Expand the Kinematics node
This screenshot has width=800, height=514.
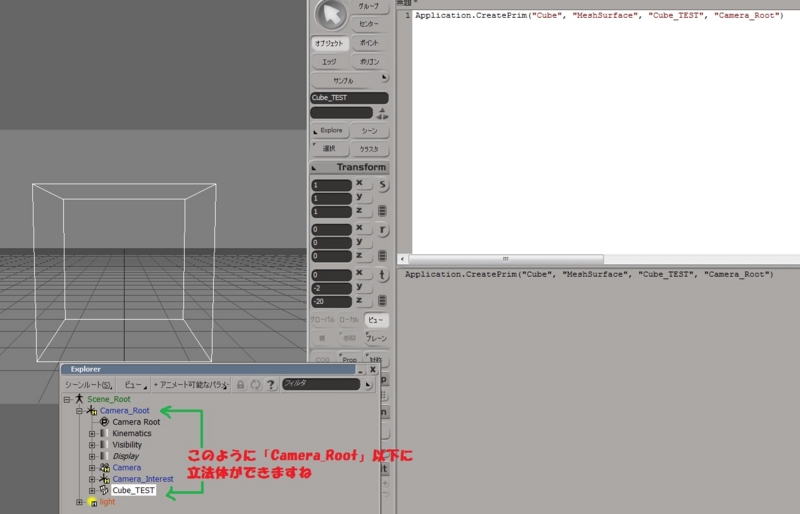pos(92,433)
